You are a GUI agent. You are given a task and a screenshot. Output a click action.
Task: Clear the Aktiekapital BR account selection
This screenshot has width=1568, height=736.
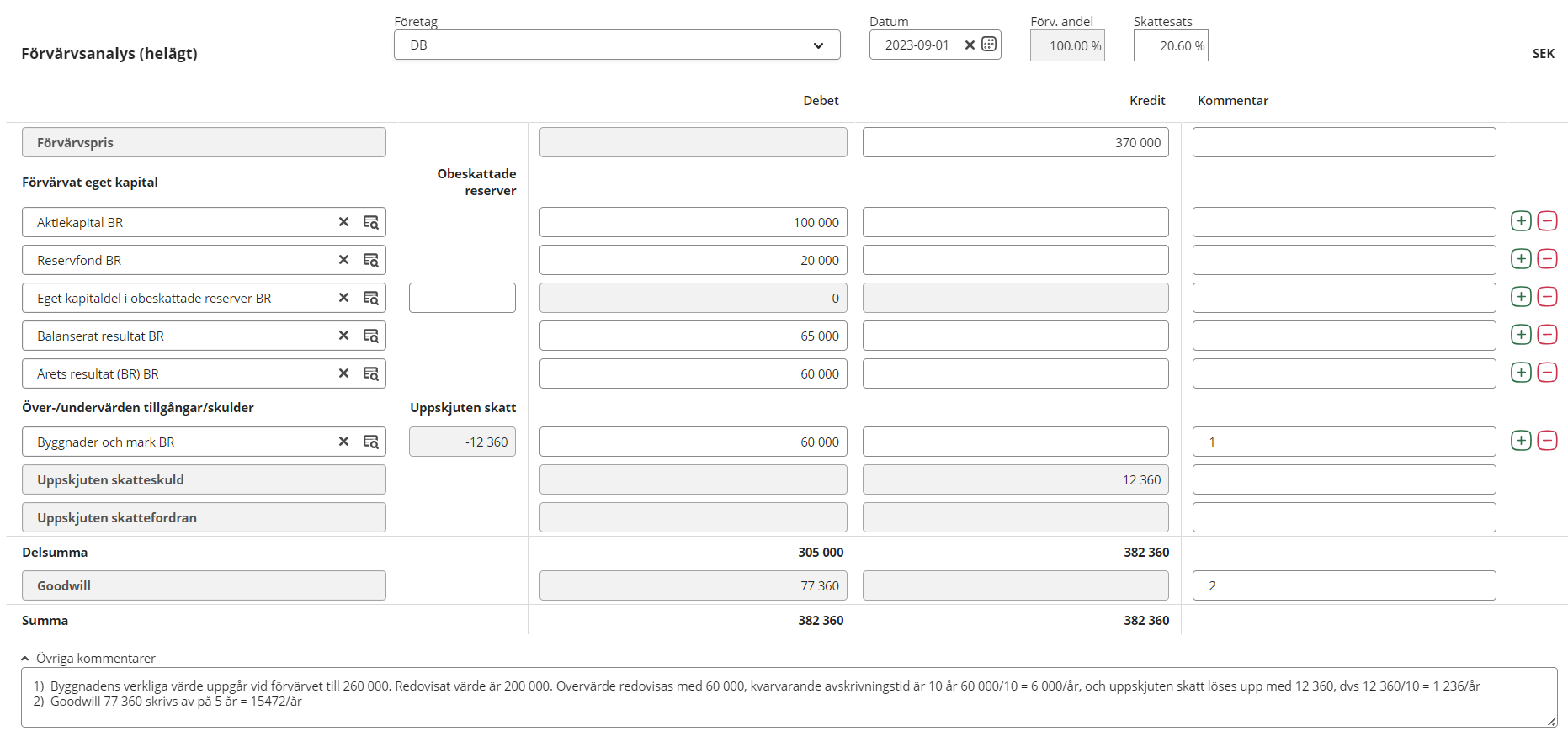343,222
